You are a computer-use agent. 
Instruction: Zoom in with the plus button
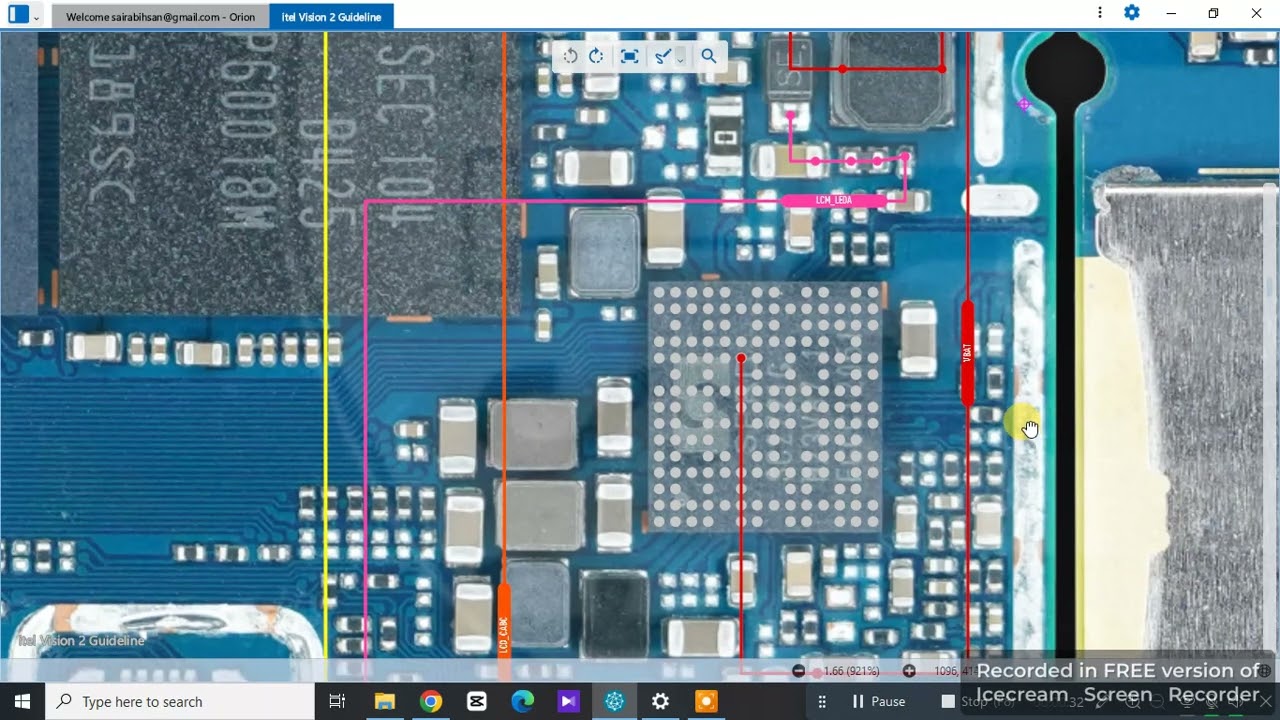909,671
